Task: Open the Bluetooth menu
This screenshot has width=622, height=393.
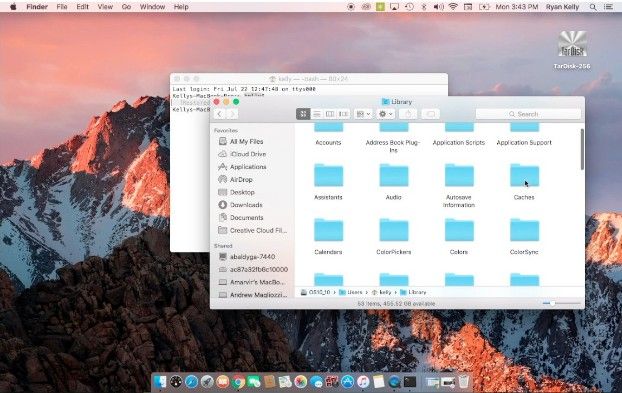Action: (424, 7)
